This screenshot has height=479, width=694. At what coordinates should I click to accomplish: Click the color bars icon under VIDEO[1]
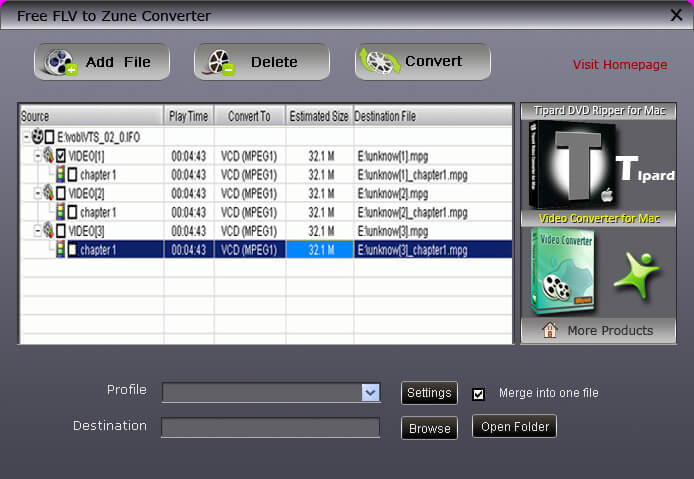click(59, 175)
